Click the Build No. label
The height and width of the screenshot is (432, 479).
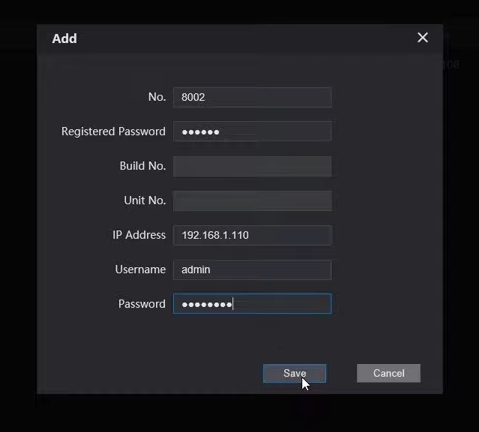click(143, 166)
